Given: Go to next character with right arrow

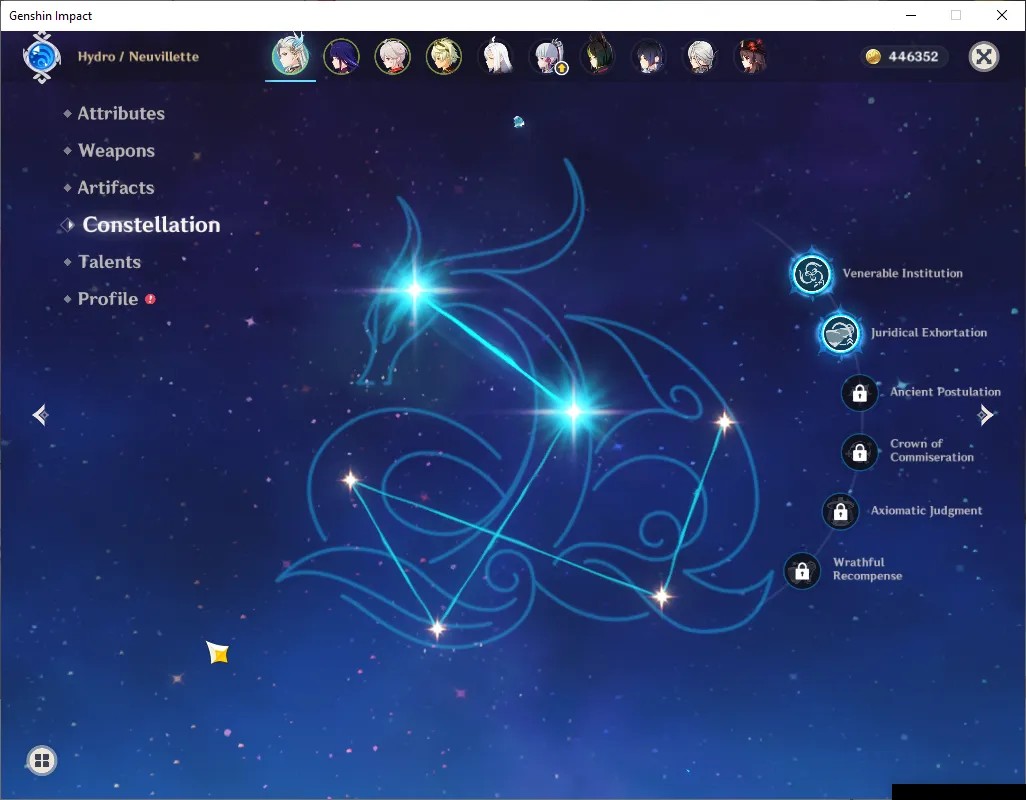Looking at the screenshot, I should (985, 415).
